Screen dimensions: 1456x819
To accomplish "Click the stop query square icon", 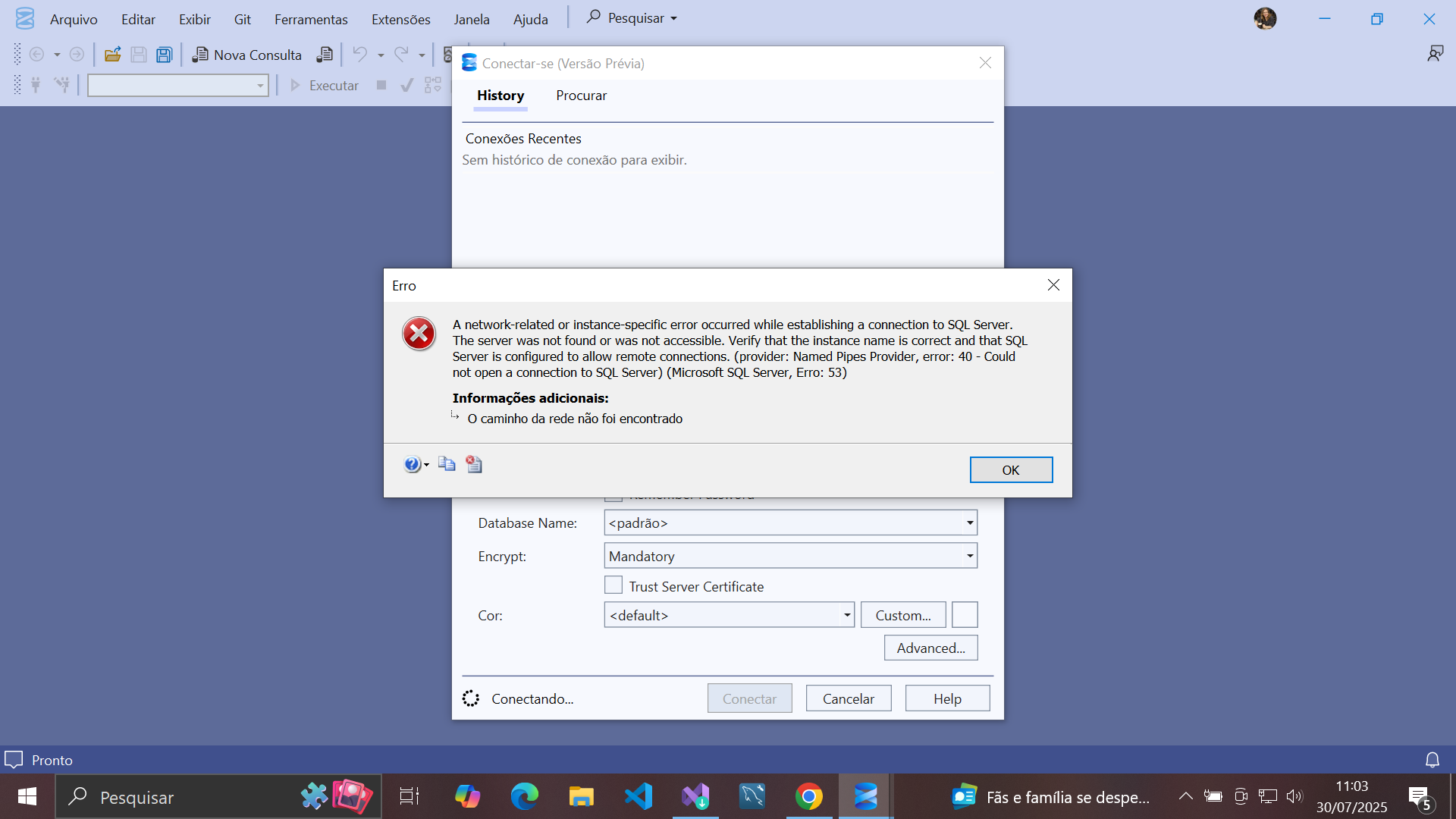I will pos(381,85).
